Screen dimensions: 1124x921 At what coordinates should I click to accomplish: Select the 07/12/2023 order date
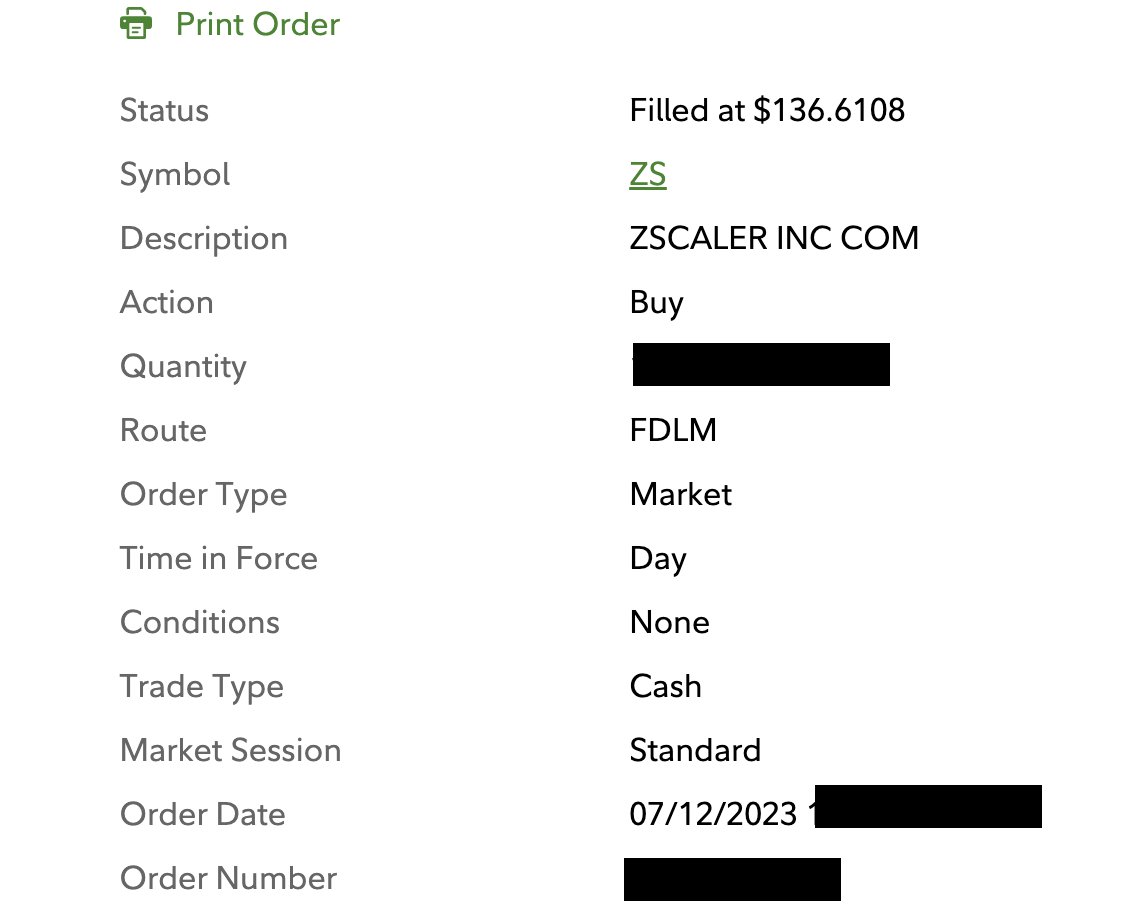[x=713, y=814]
